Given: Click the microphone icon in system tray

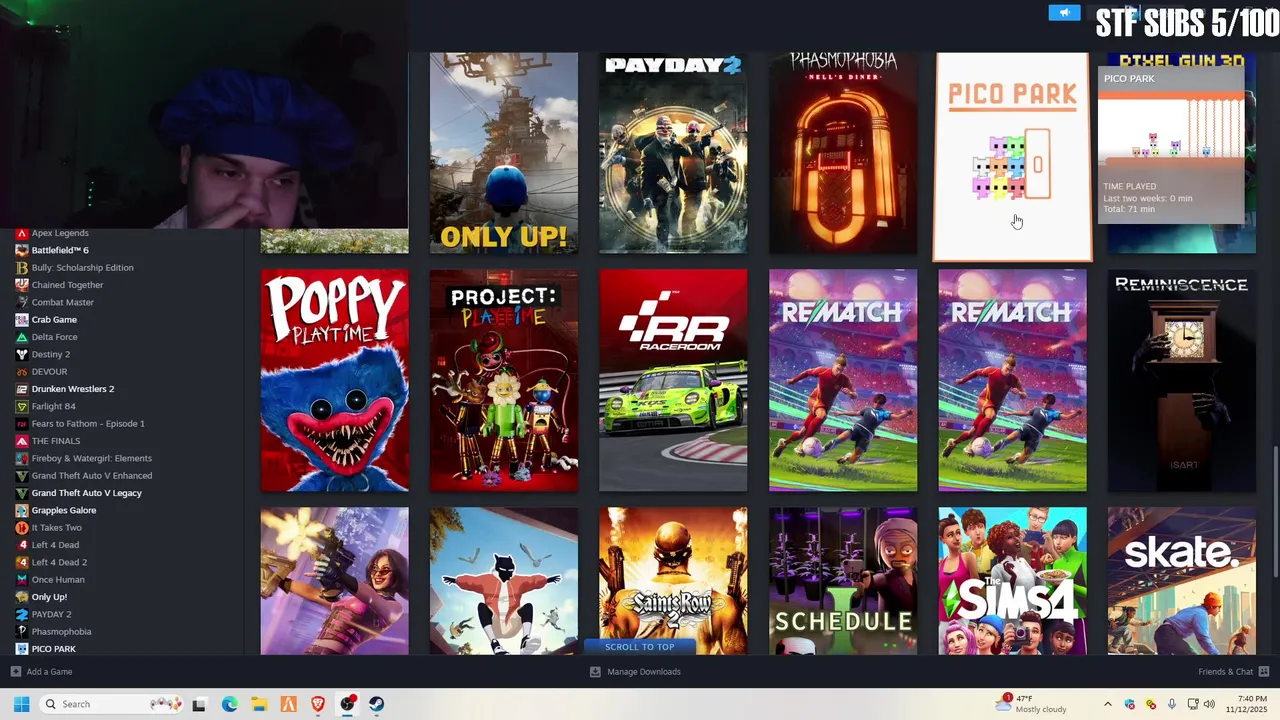Looking at the screenshot, I should coord(1172,704).
